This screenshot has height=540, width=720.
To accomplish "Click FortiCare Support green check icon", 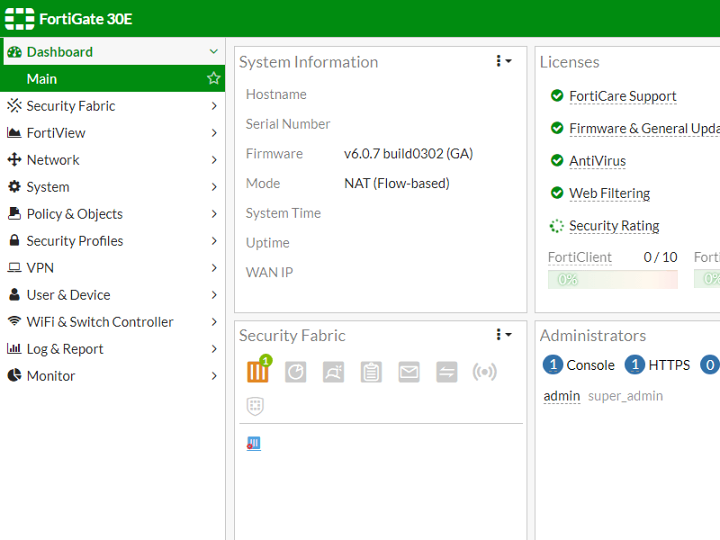I will tap(557, 96).
